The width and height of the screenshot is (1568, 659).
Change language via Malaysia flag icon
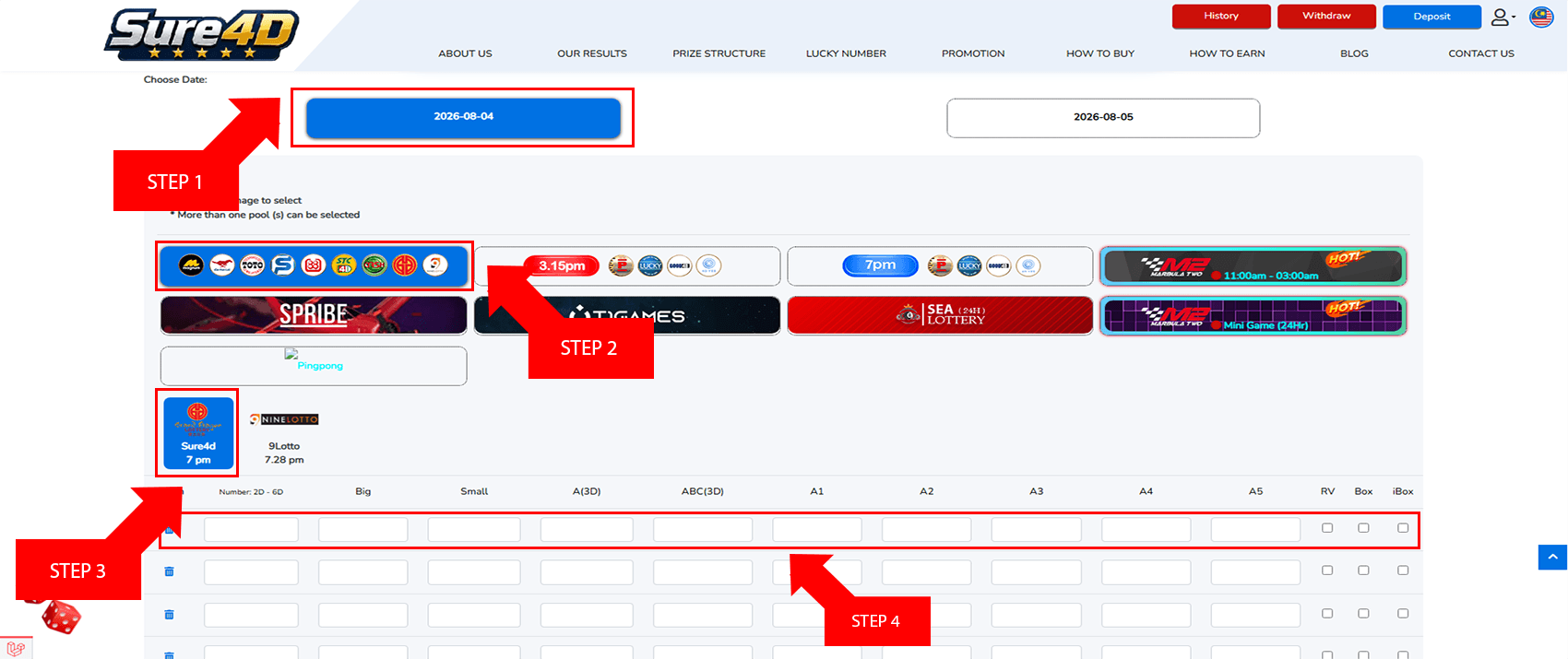tap(1541, 17)
